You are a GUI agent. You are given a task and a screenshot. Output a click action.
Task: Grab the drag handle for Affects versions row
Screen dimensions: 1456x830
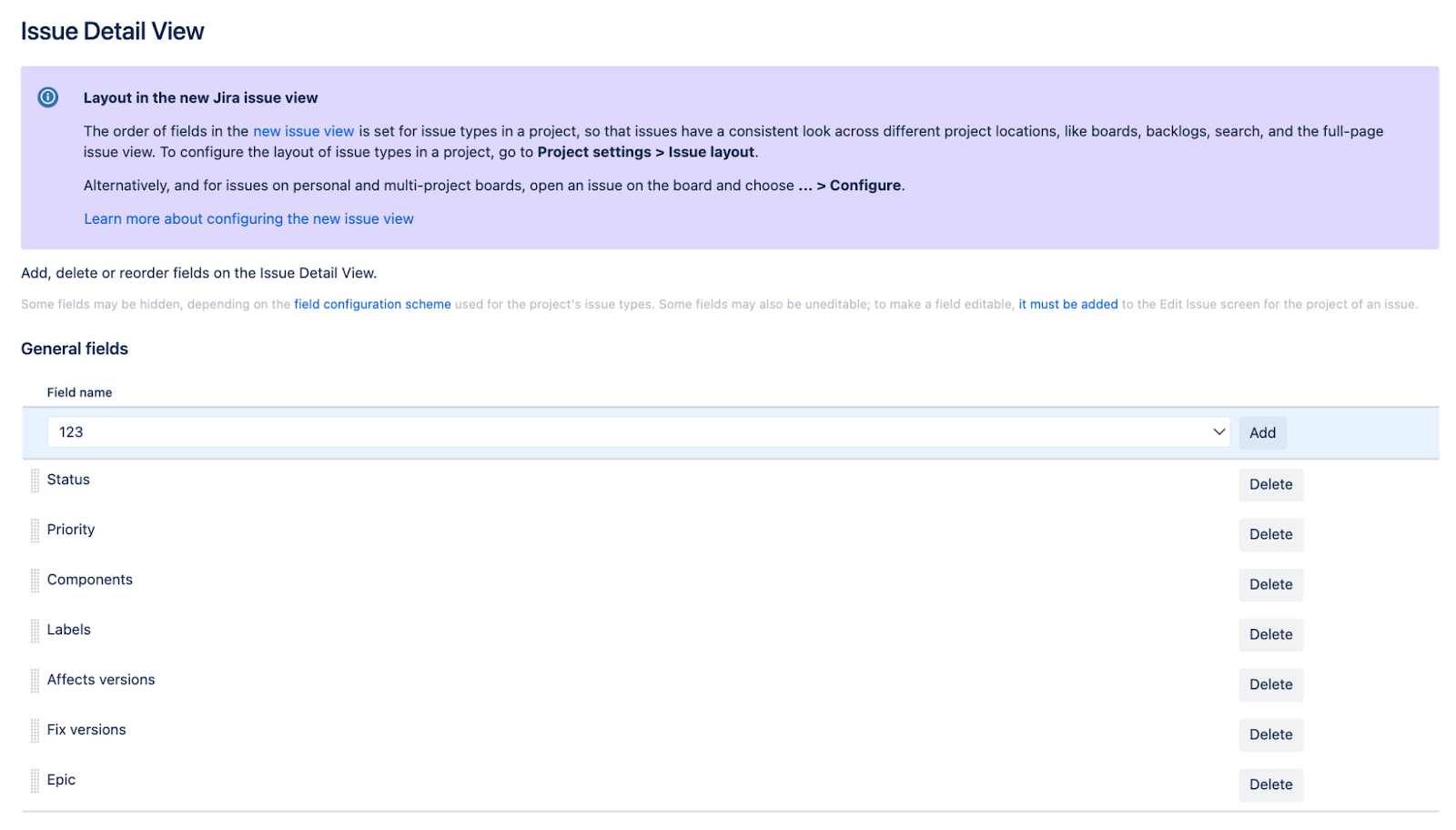(x=35, y=681)
